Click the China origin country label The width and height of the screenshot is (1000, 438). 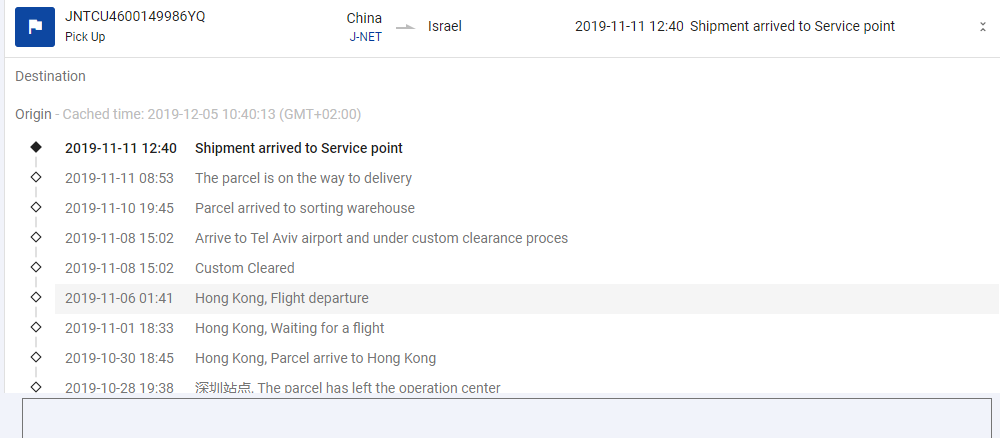(x=364, y=18)
